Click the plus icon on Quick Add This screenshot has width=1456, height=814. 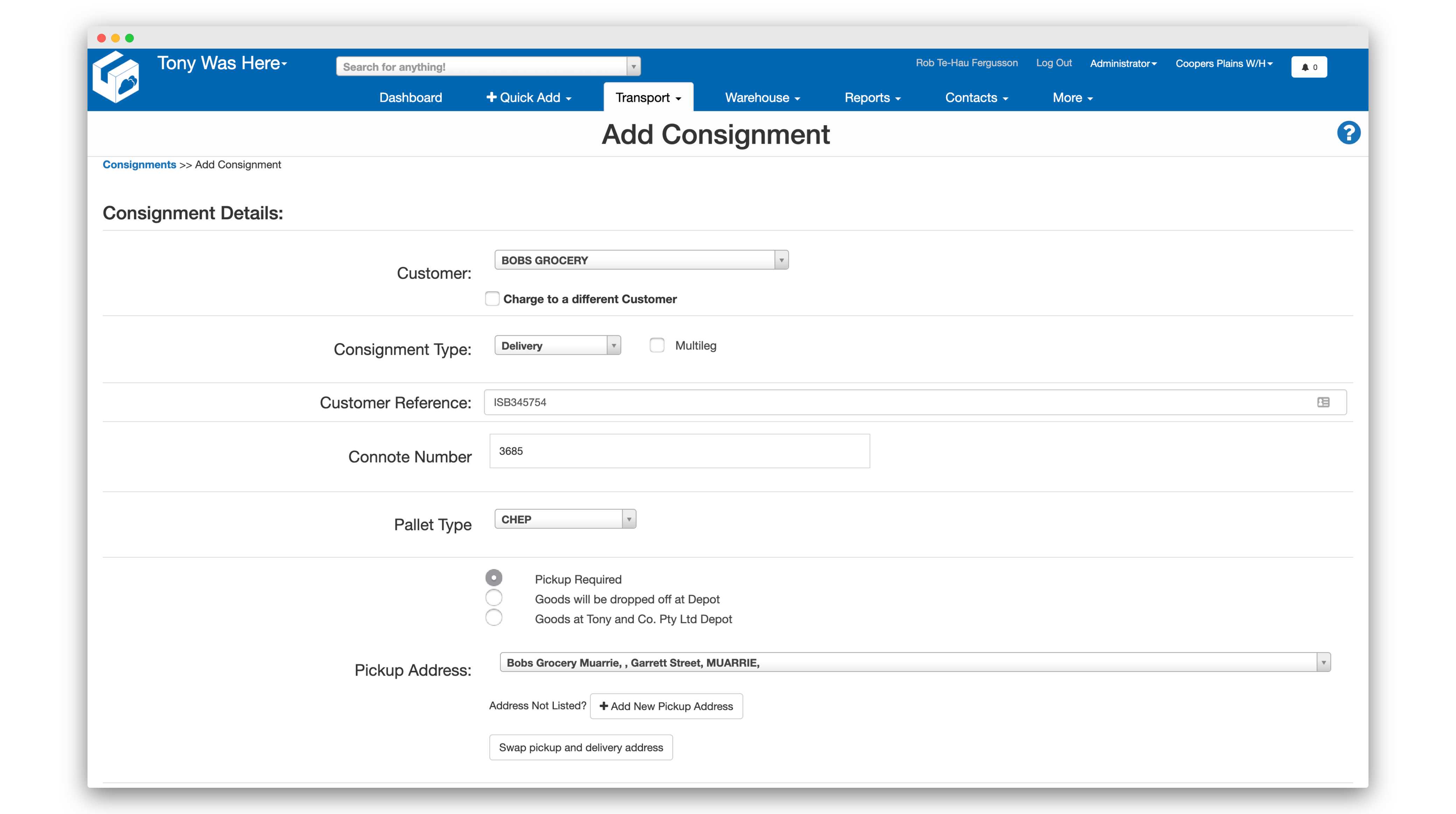[x=491, y=97]
